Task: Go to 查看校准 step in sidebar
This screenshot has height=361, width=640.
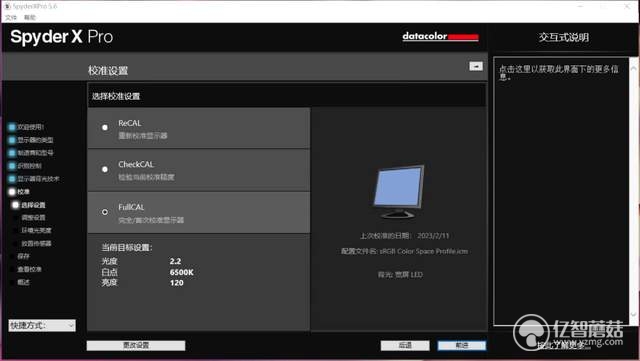Action: pos(29,269)
